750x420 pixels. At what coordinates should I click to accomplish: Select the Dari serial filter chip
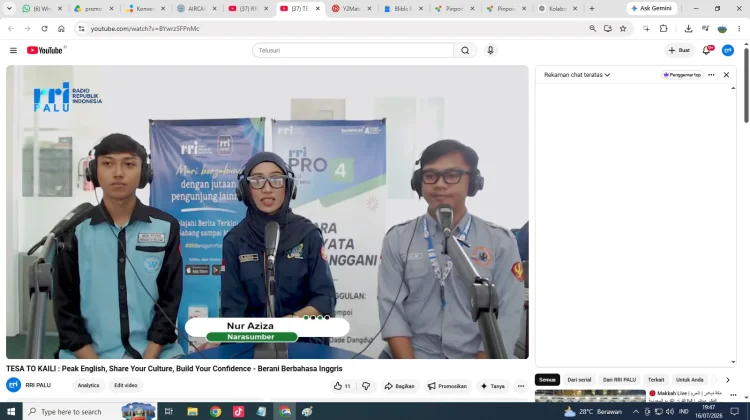point(579,380)
